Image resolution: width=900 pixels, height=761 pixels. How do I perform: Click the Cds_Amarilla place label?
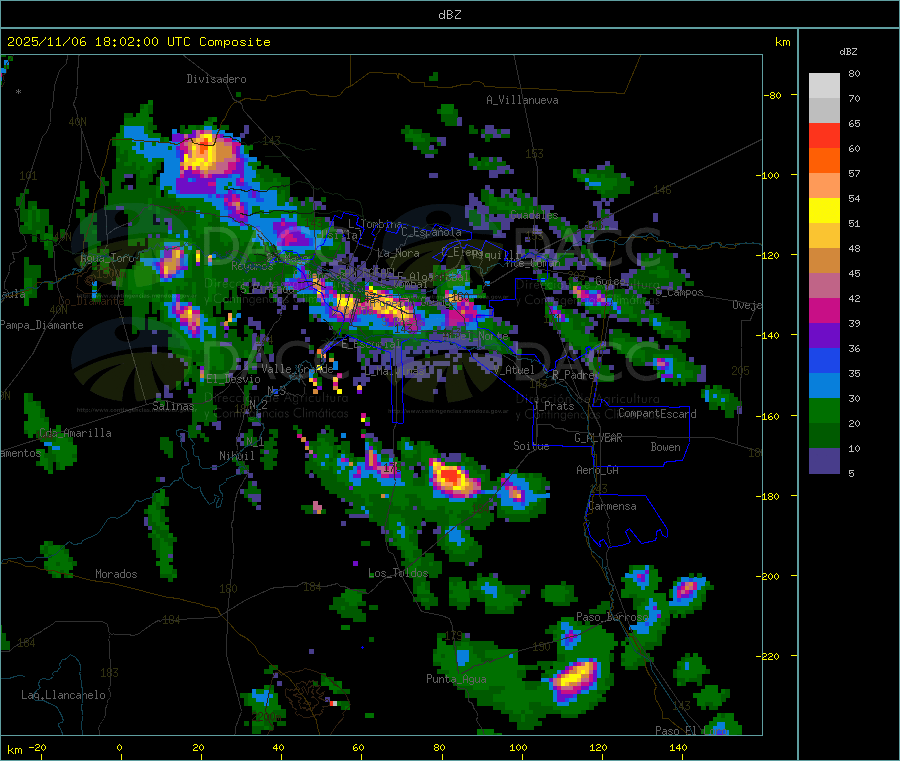click(x=75, y=433)
